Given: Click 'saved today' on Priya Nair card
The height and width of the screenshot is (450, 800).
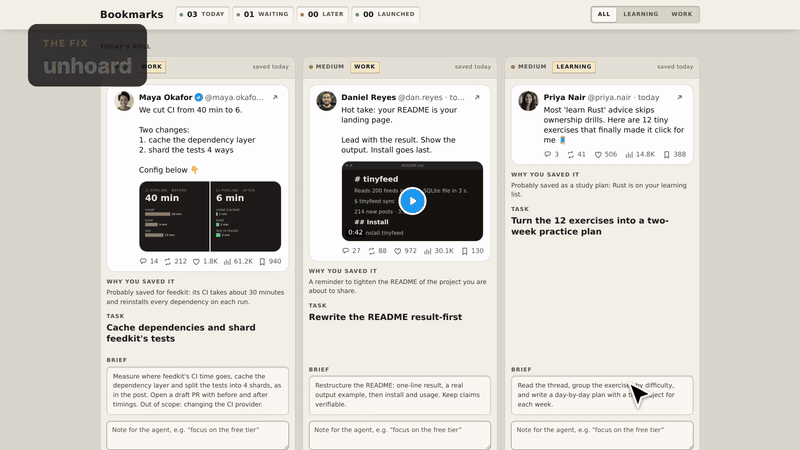Looking at the screenshot, I should point(675,67).
